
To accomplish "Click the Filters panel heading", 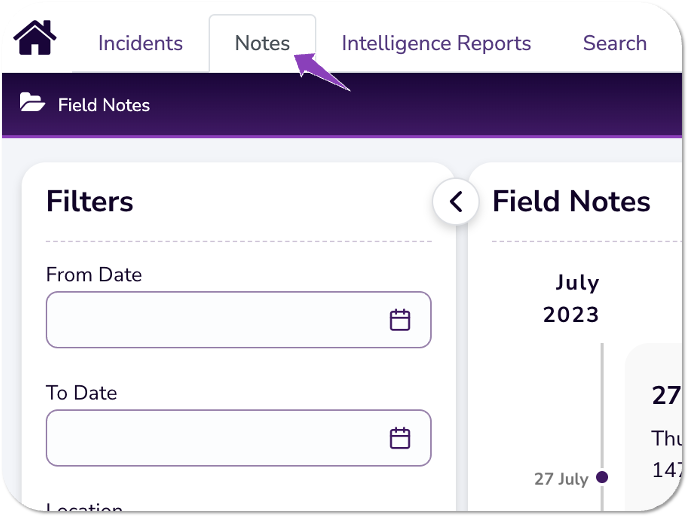I will click(x=90, y=201).
